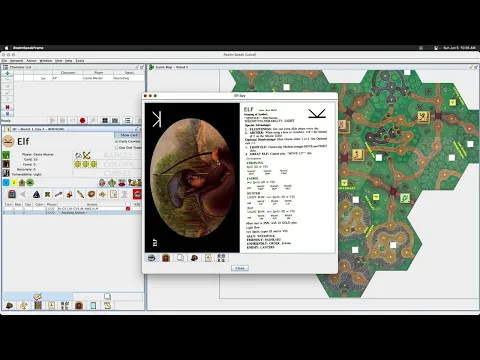This screenshot has height=360, width=480.
Task: Click the yellow chit in Elf panel
Action: 14,182
